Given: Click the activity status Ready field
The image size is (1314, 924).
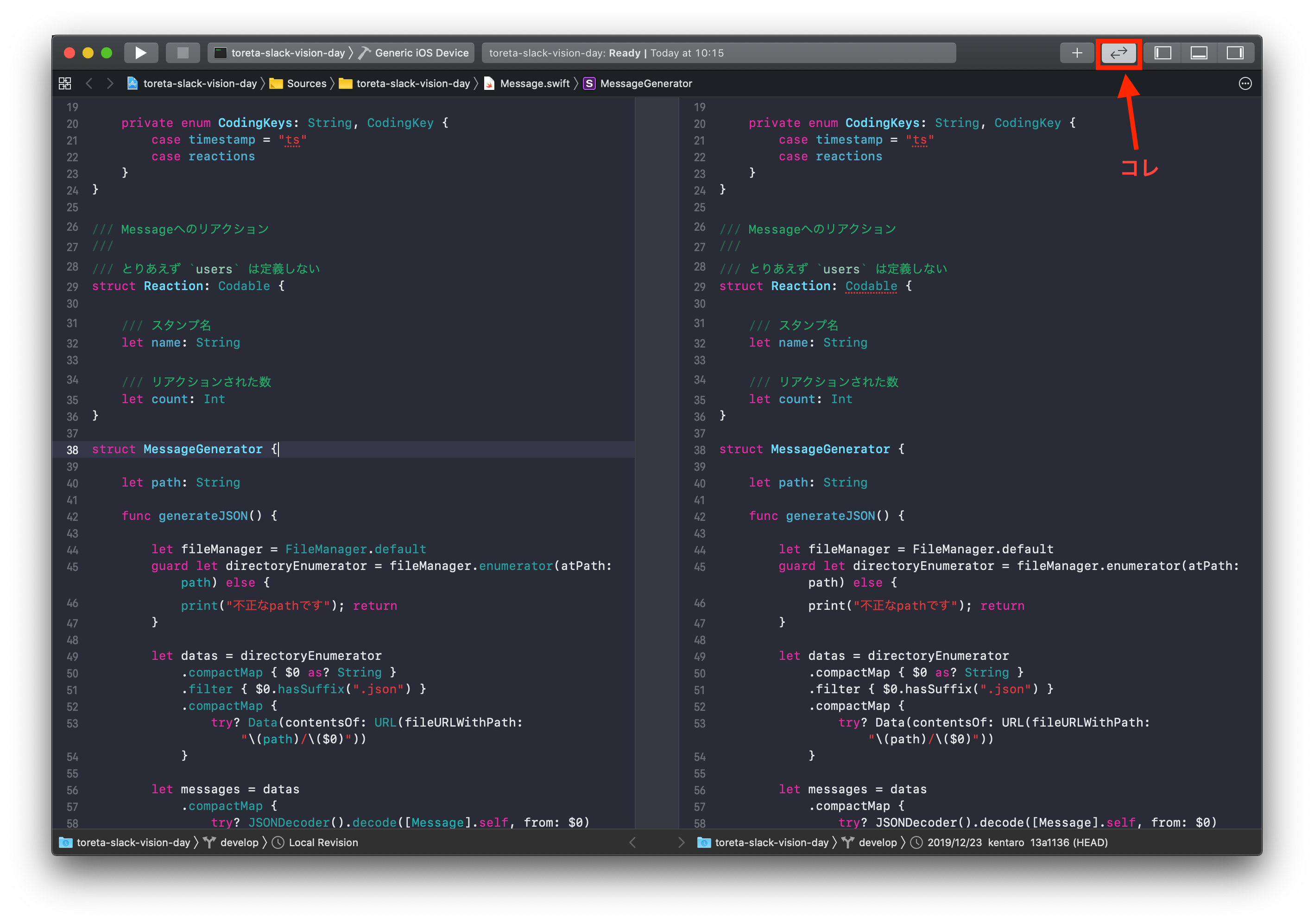Looking at the screenshot, I should pos(719,53).
